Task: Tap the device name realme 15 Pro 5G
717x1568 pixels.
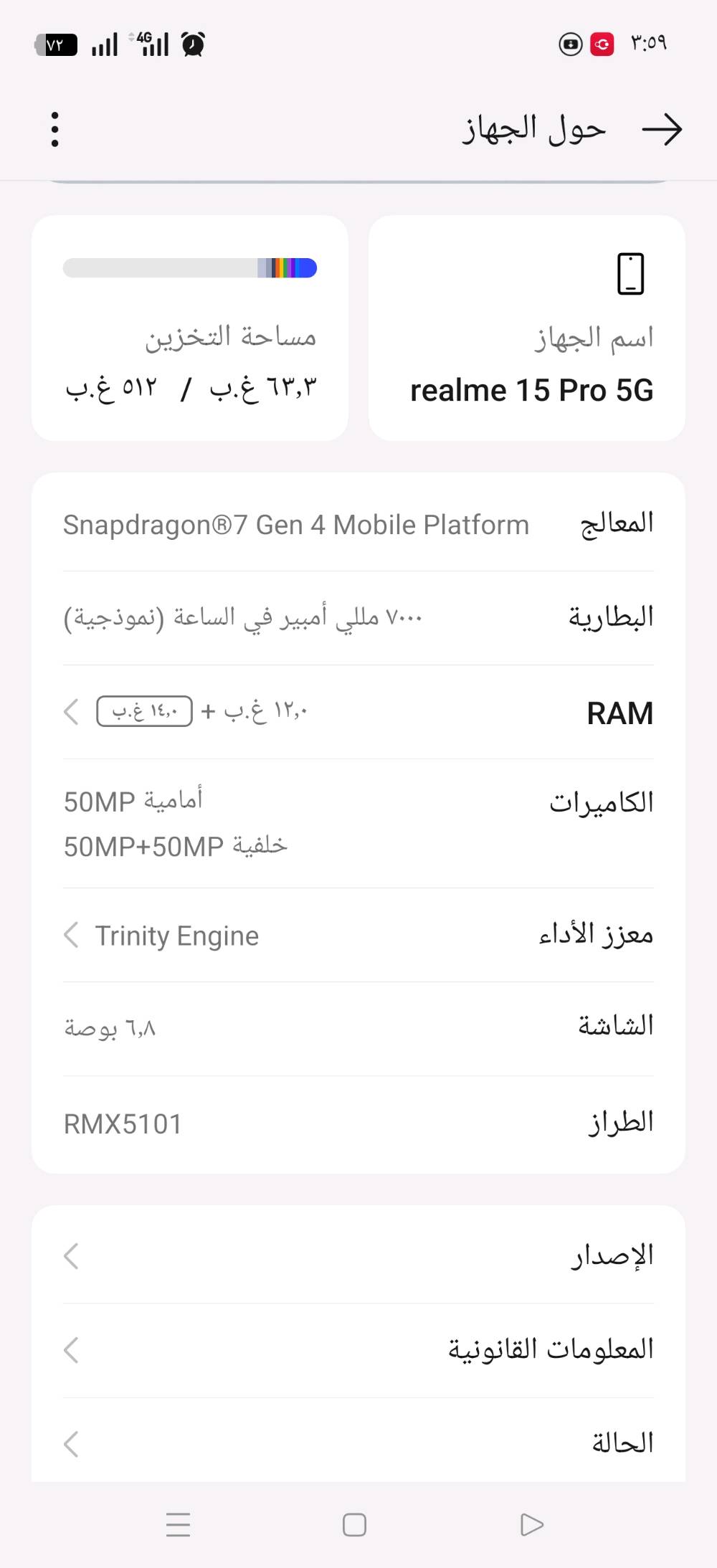Action: (x=531, y=391)
